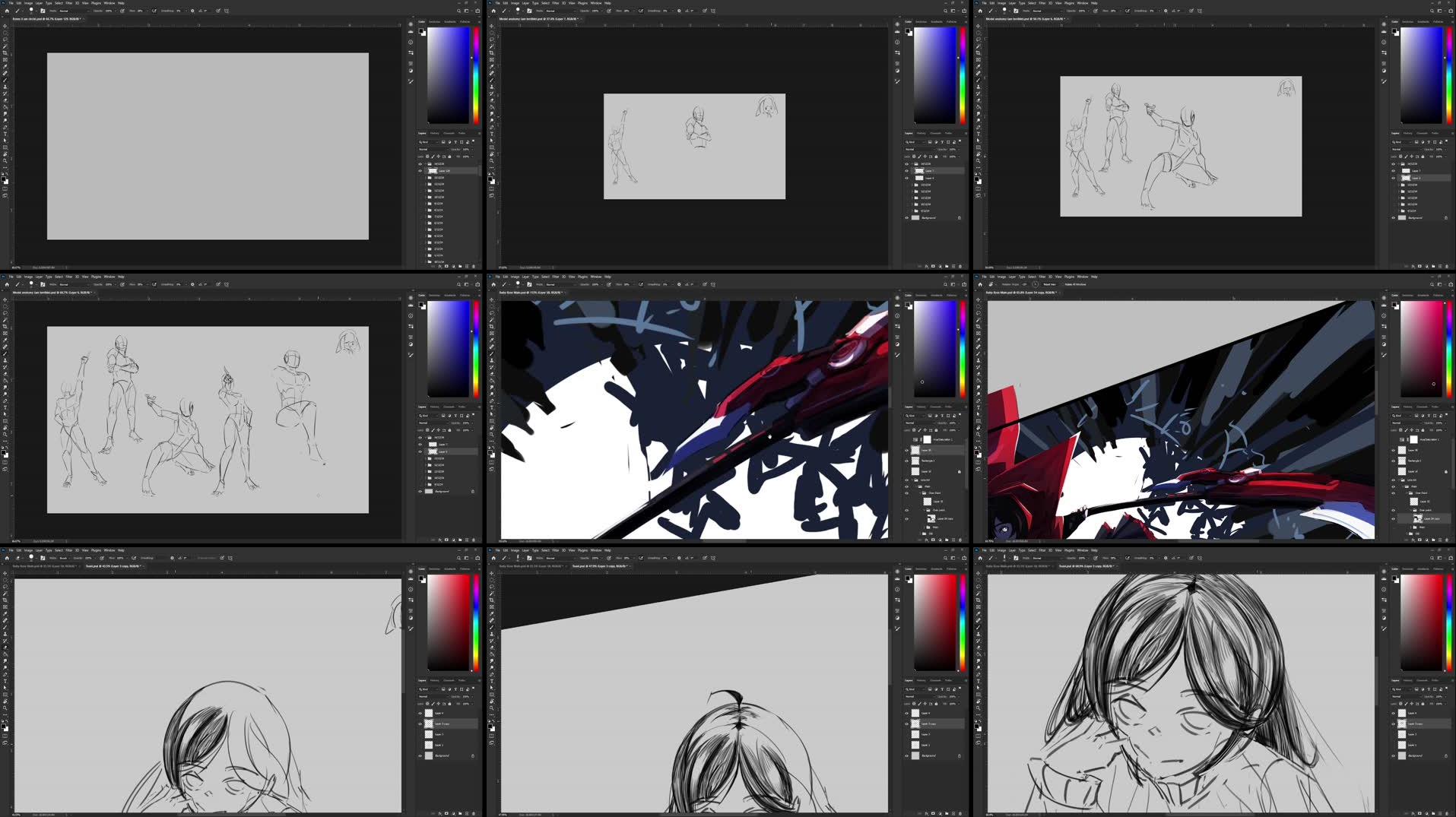The image size is (1456, 817).
Task: Switch to Swatches tab in middle-left window
Action: click(435, 296)
